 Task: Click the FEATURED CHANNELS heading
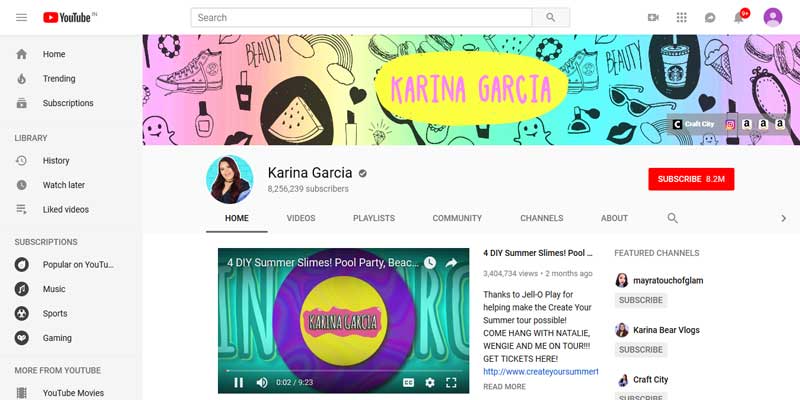[x=657, y=253]
